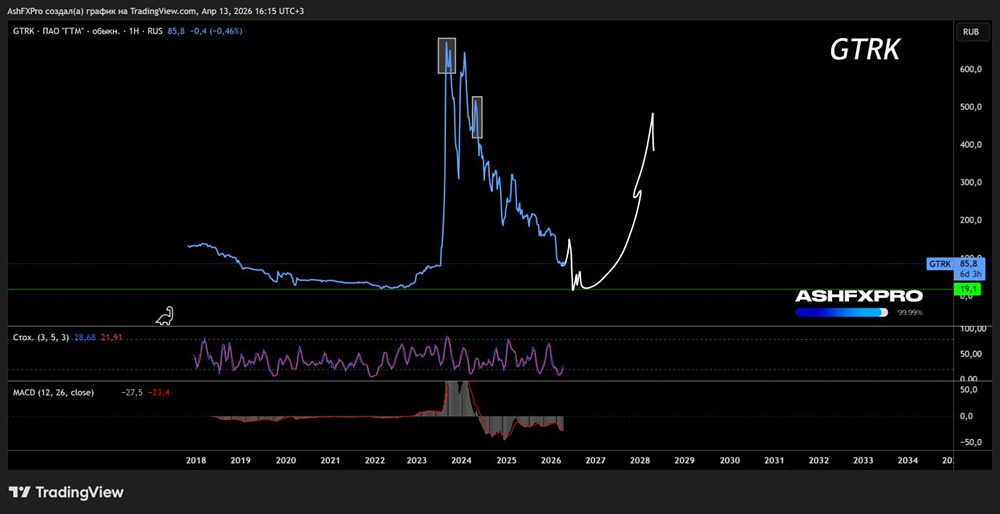The height and width of the screenshot is (514, 1000).
Task: Click the 2026 label on time axis
Action: click(551, 460)
